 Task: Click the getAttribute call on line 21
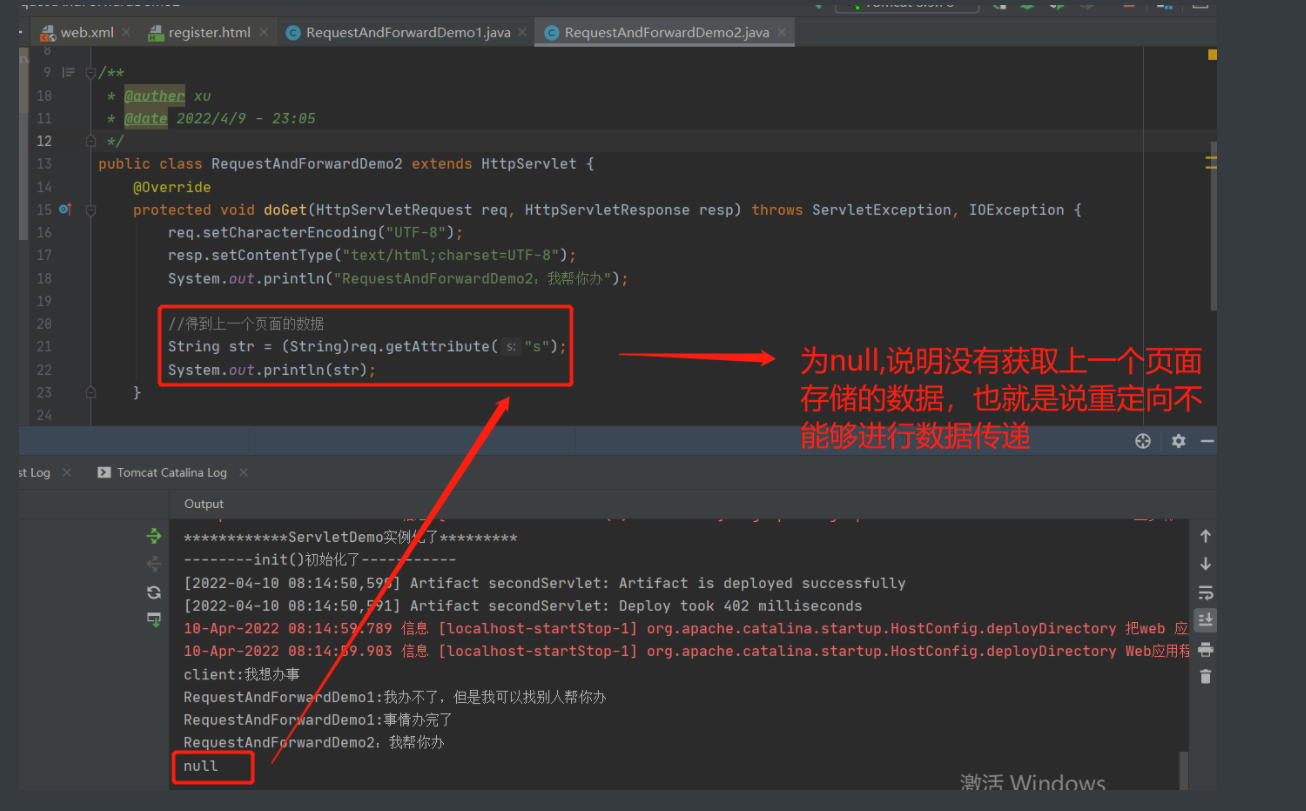(437, 347)
